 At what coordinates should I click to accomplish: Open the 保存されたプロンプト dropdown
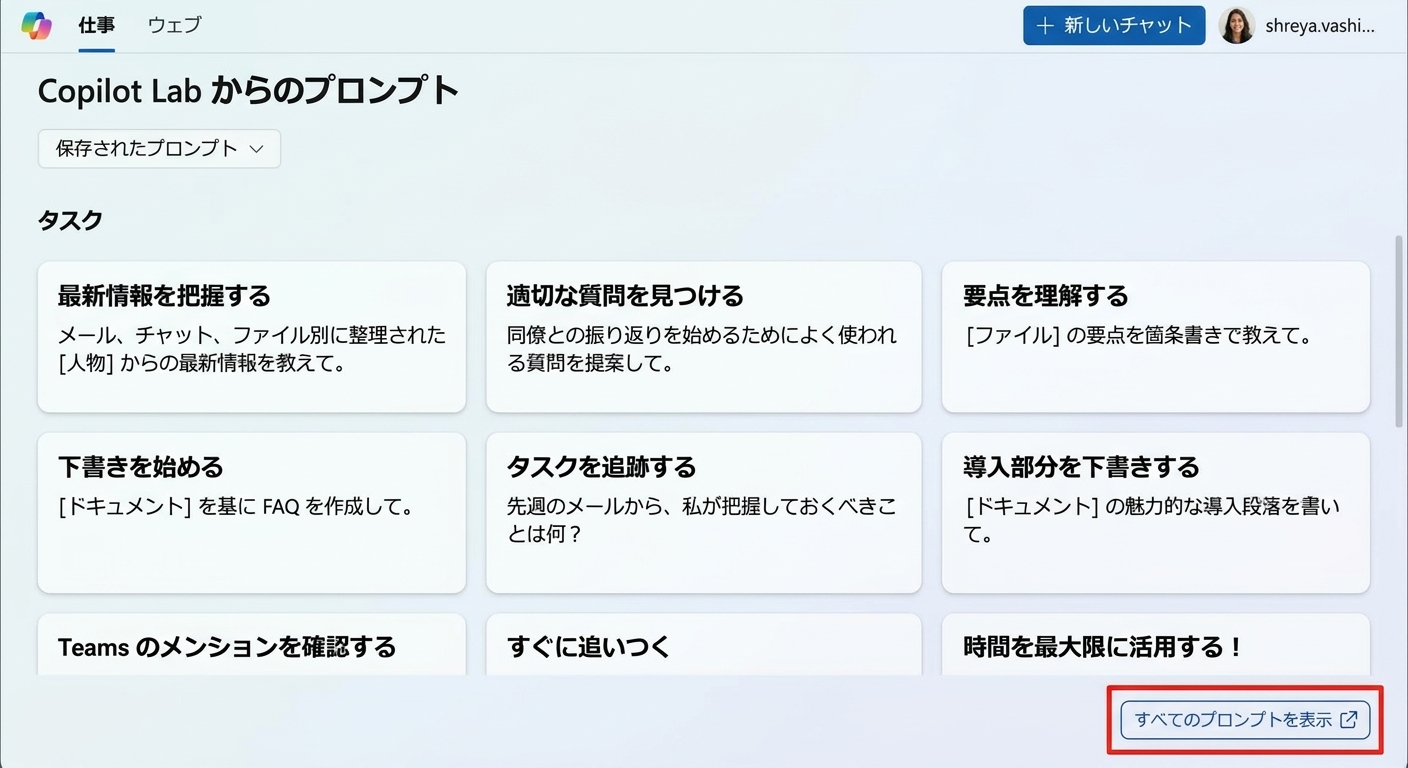tap(159, 149)
